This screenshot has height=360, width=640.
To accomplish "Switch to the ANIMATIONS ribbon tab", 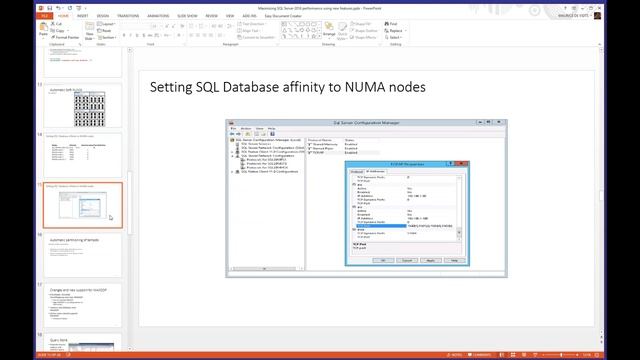I will [158, 16].
